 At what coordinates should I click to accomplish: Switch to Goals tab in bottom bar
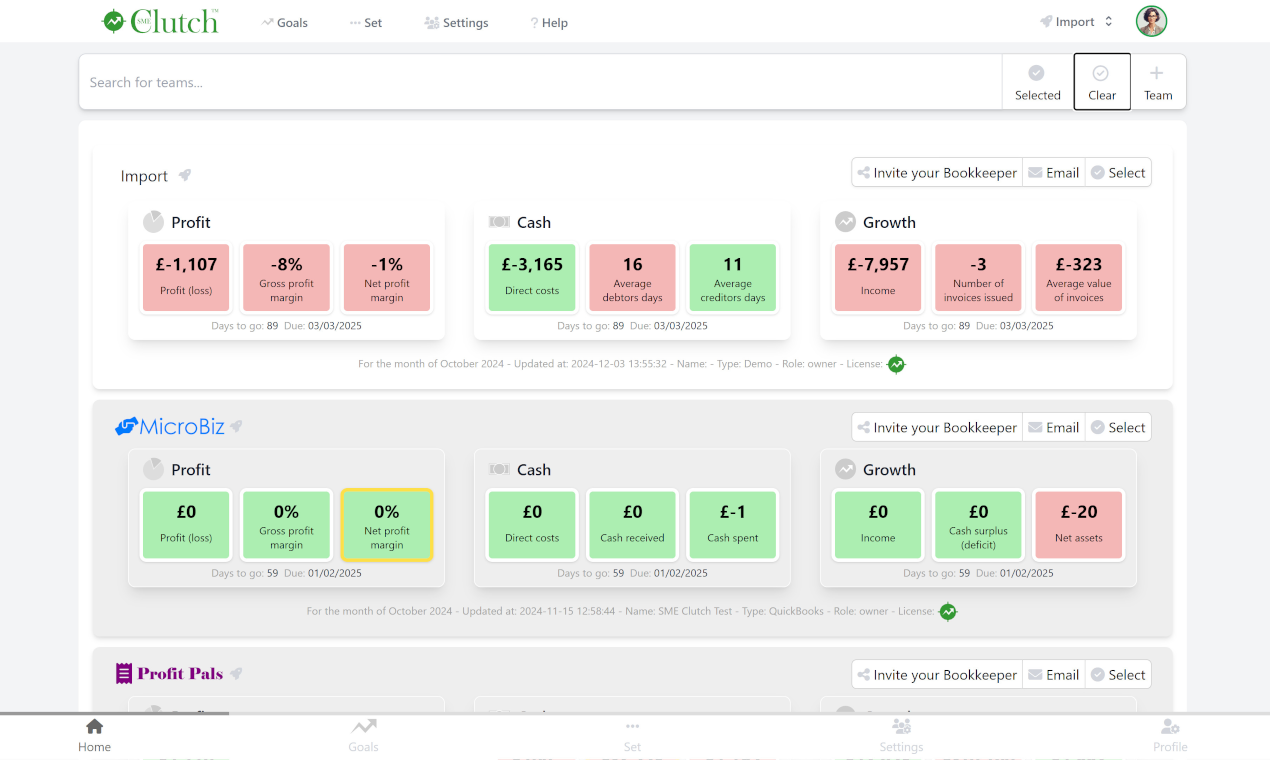click(363, 736)
